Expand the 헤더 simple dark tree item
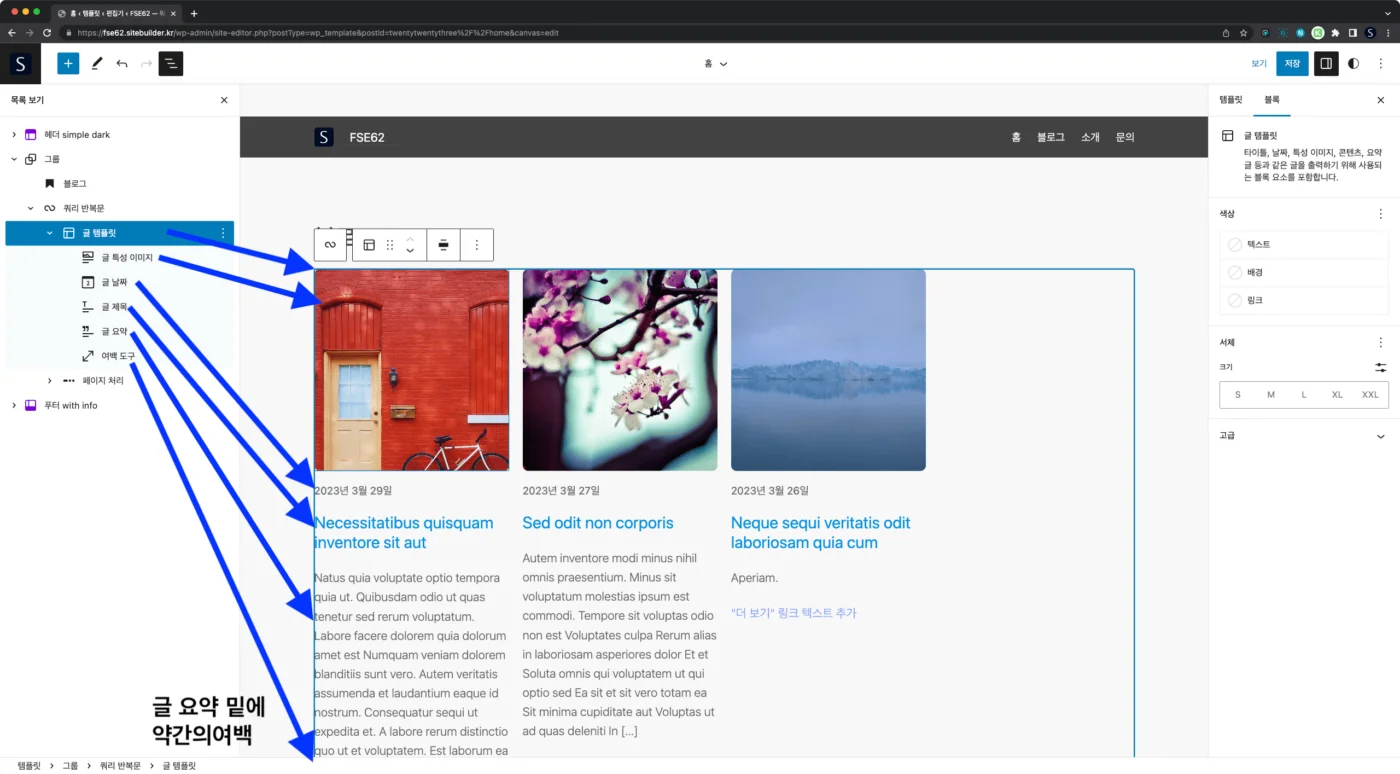 click(14, 134)
